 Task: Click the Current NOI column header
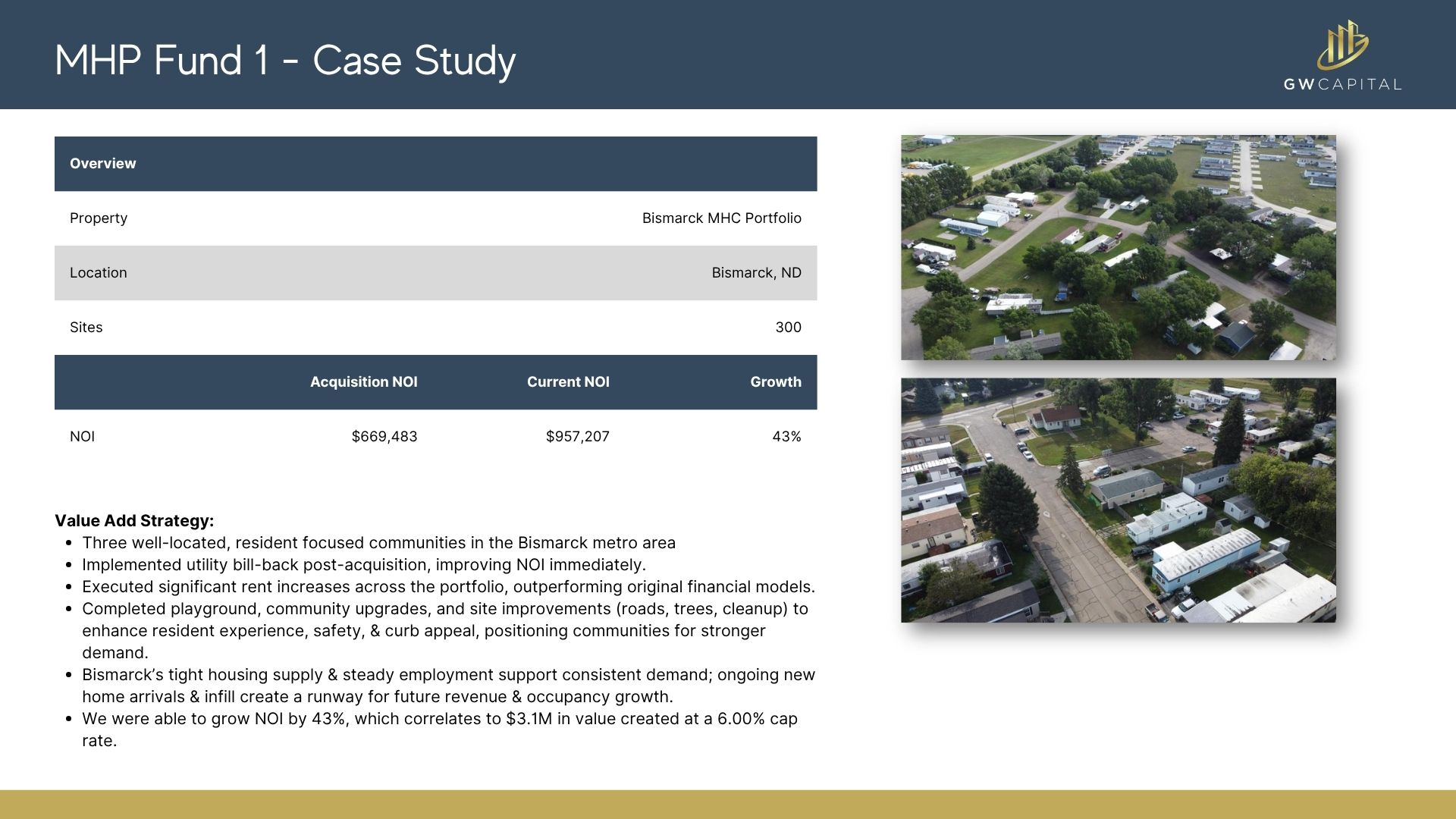coord(568,382)
